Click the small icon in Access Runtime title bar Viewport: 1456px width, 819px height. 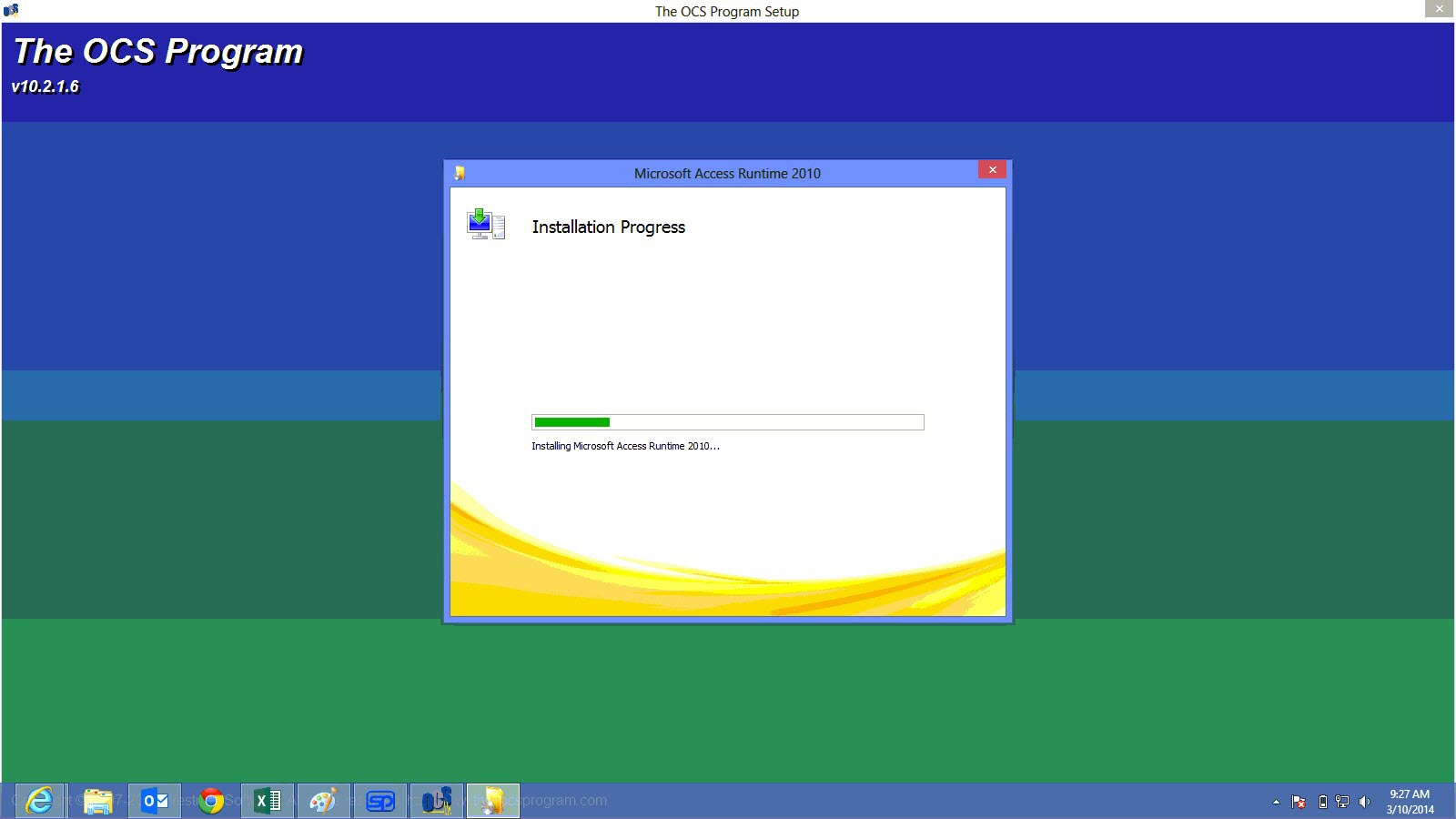460,173
